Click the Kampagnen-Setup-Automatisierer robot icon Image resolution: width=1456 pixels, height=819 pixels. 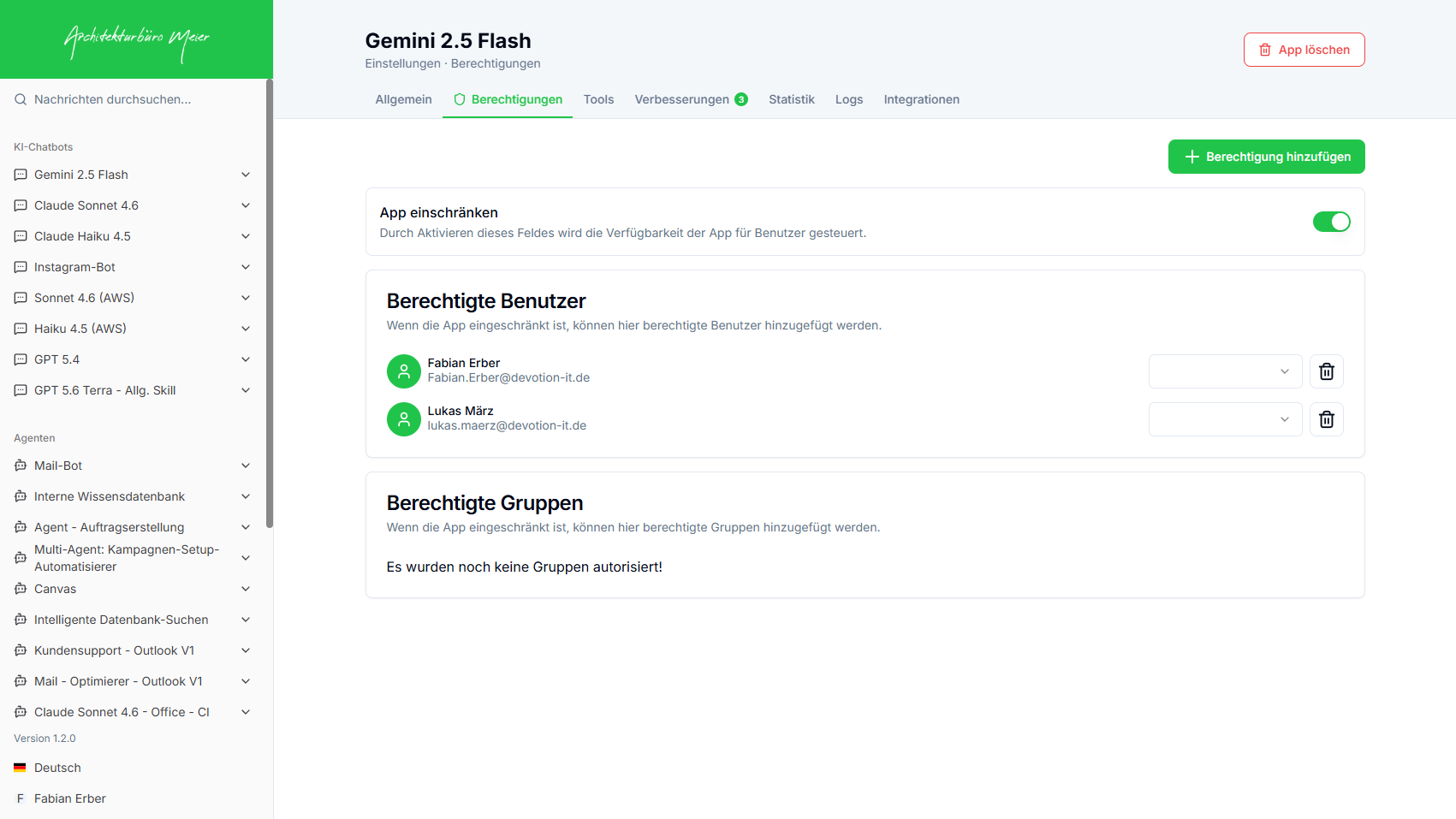pos(21,558)
